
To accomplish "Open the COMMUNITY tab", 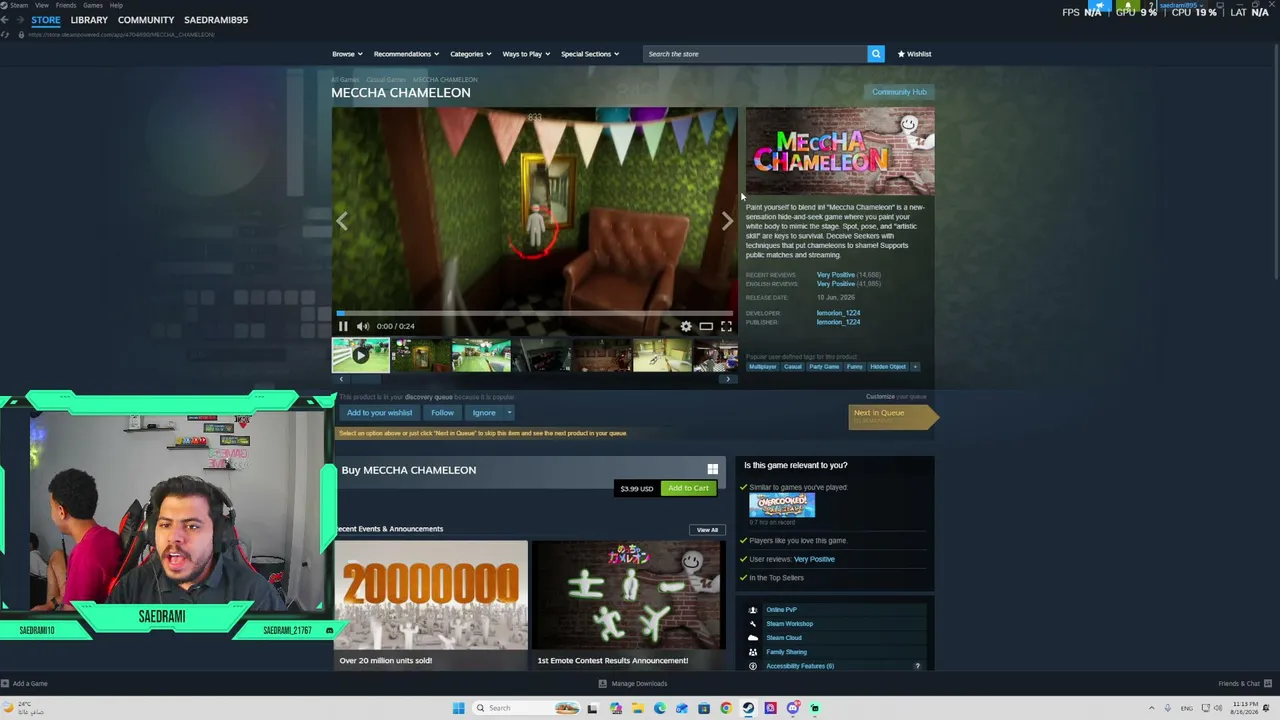I will tap(146, 20).
